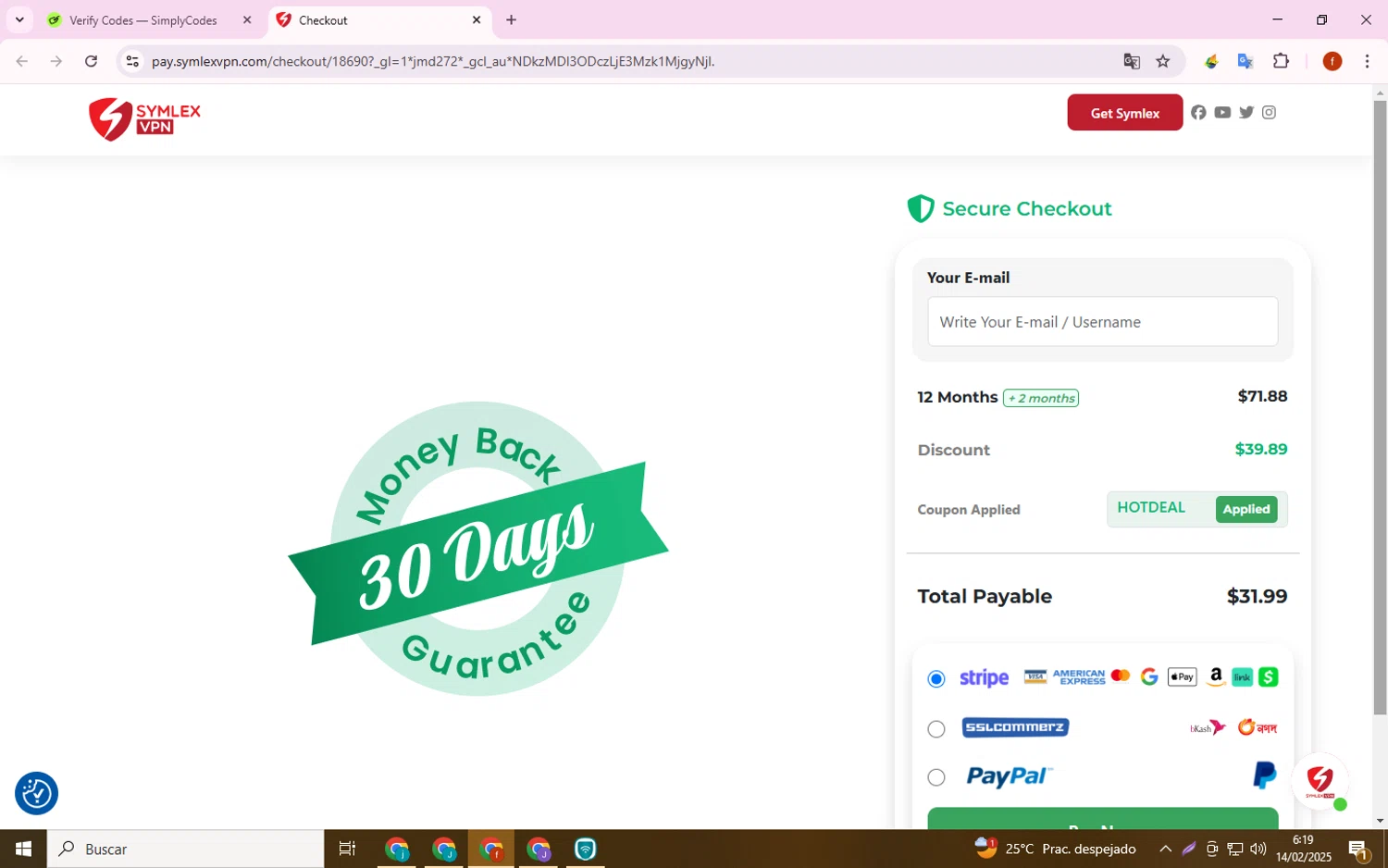Click the Amazon Pay icon
Screen dimensions: 1388x868
1216,677
